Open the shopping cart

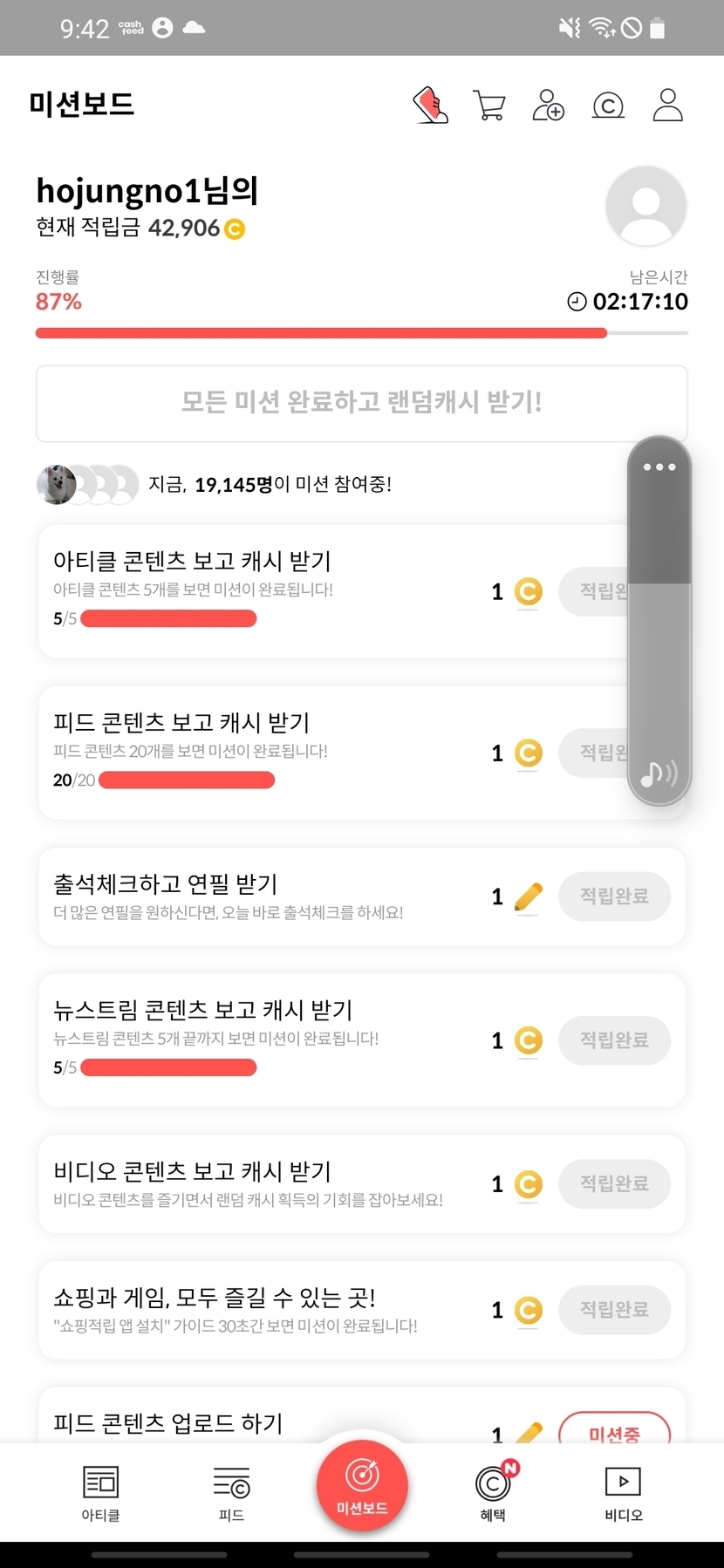click(488, 106)
